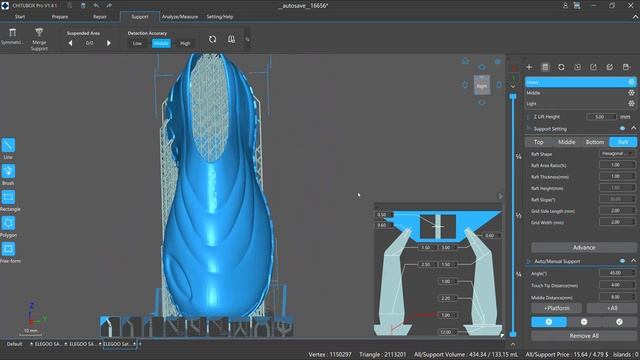Click the Right face of view cube
Image resolution: width=640 pixels, height=360 pixels.
pos(482,86)
